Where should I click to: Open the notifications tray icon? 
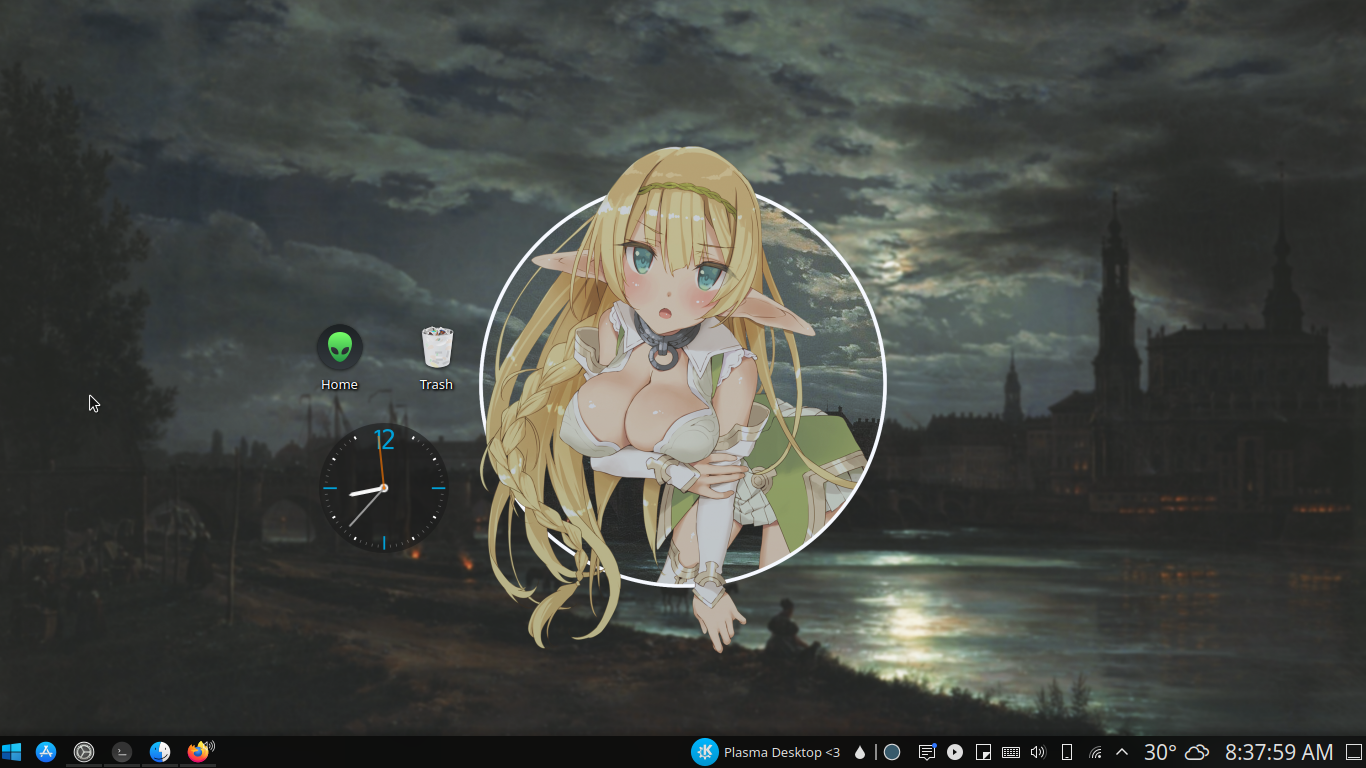coord(927,752)
